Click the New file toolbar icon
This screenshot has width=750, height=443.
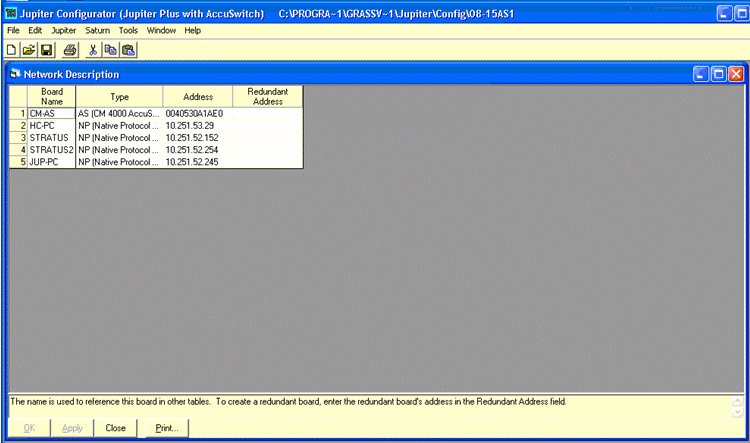pyautogui.click(x=11, y=50)
